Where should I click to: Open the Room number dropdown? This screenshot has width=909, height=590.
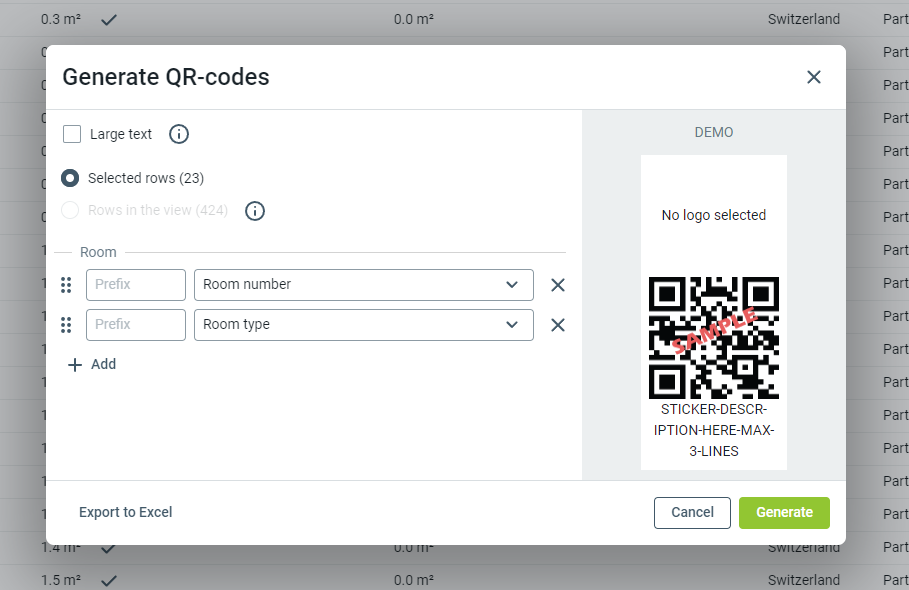[363, 285]
